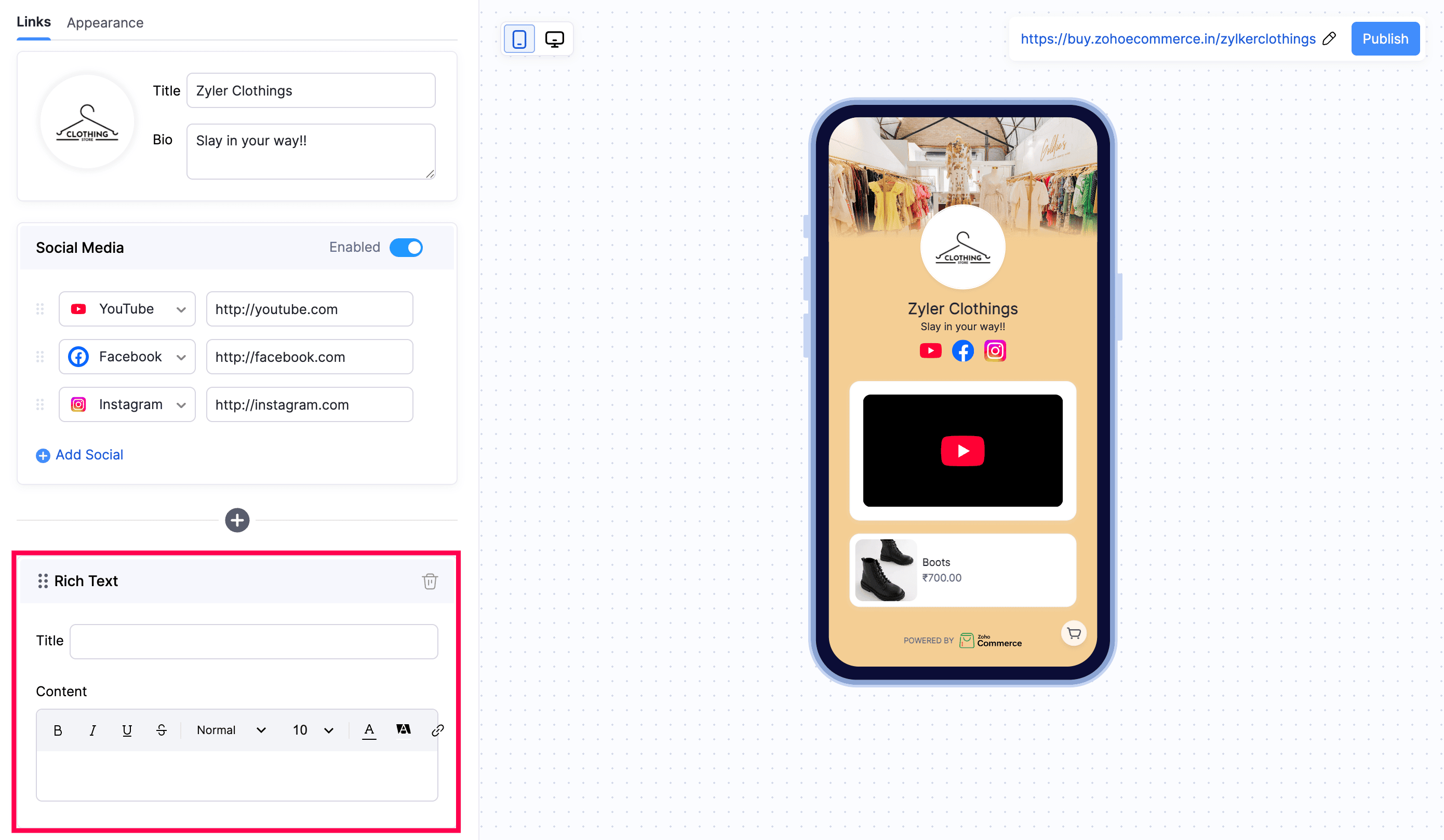Click the Bio text area
This screenshot has height=840, width=1444.
click(311, 152)
